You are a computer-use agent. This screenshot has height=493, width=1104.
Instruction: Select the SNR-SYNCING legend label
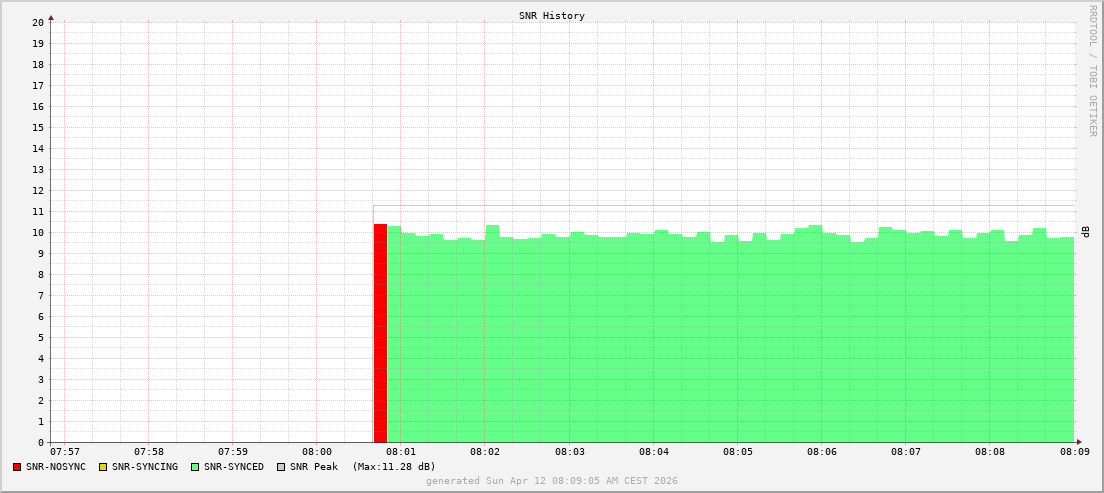pyautogui.click(x=145, y=467)
